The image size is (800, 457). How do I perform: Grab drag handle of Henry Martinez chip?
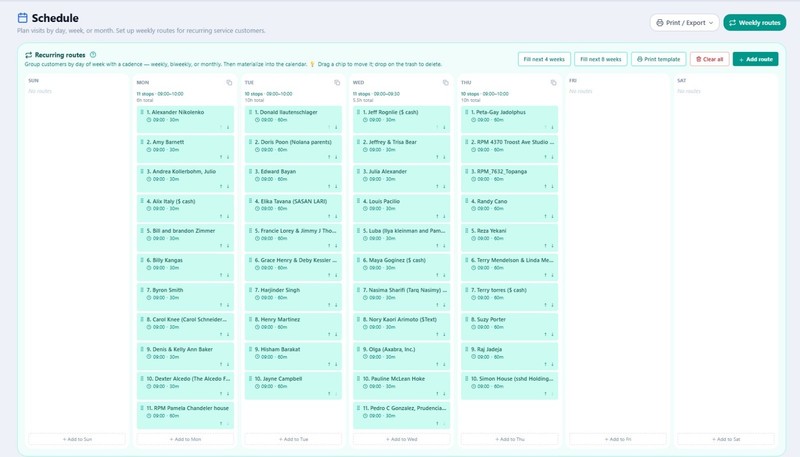tap(250, 319)
